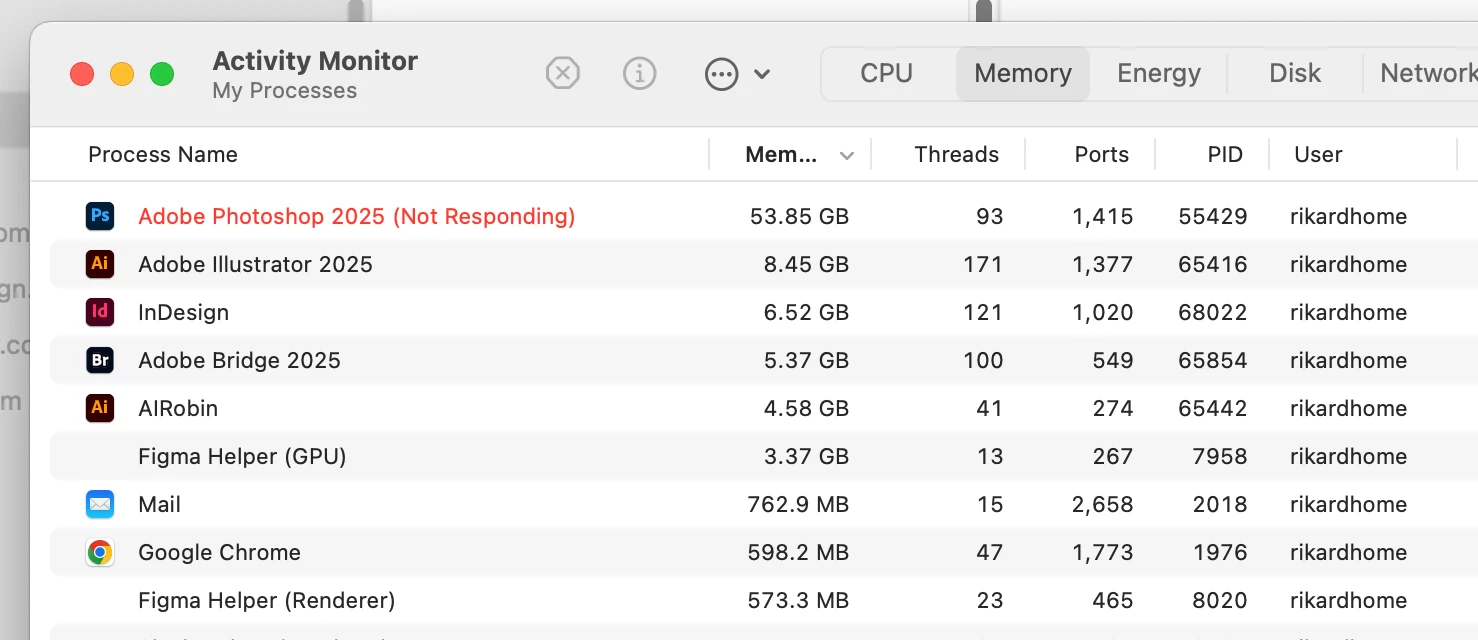Click the Google Chrome process icon
Image resolution: width=1478 pixels, height=640 pixels.
click(x=100, y=552)
